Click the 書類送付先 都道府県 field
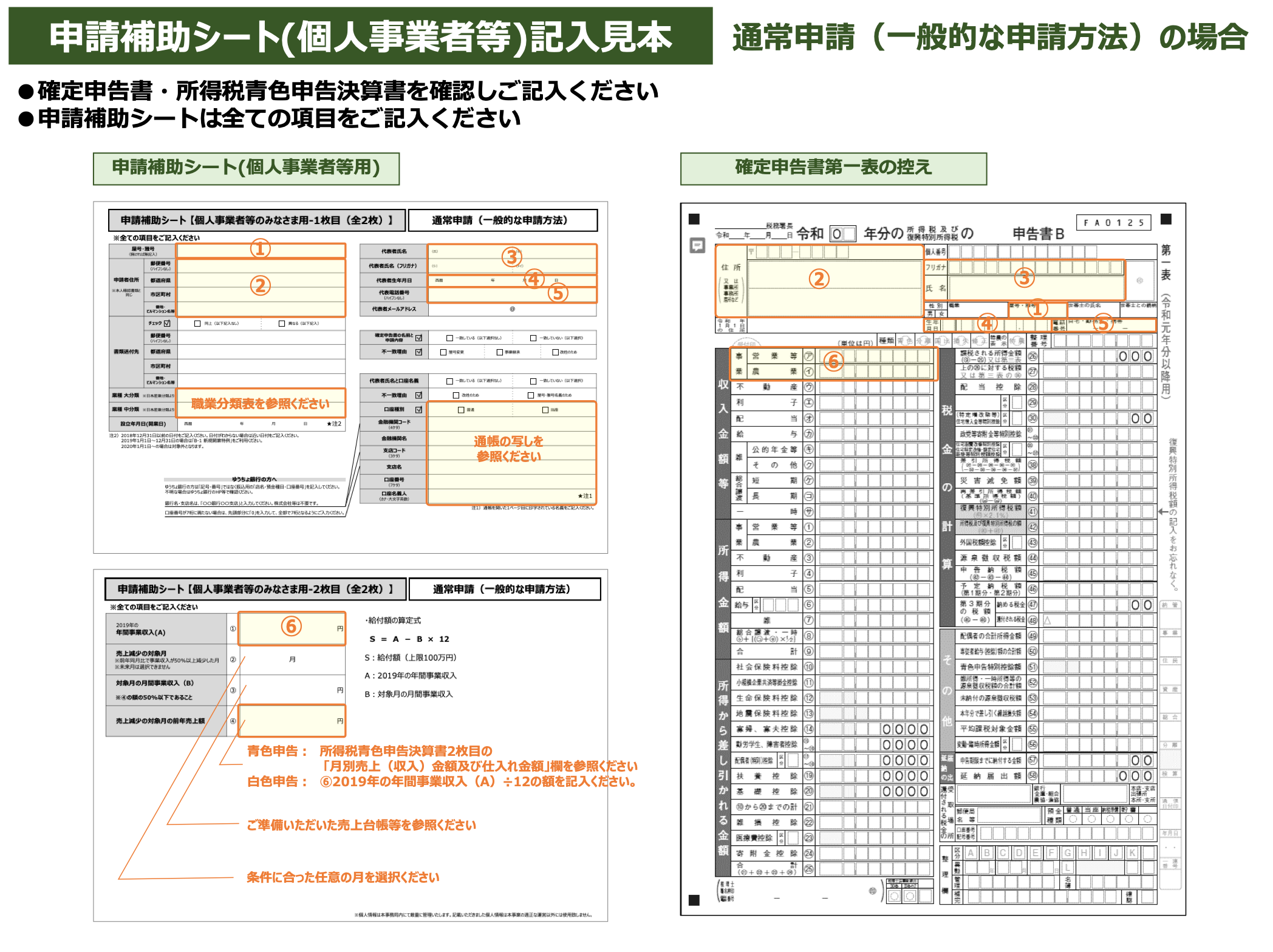The image size is (1273, 952). [261, 352]
